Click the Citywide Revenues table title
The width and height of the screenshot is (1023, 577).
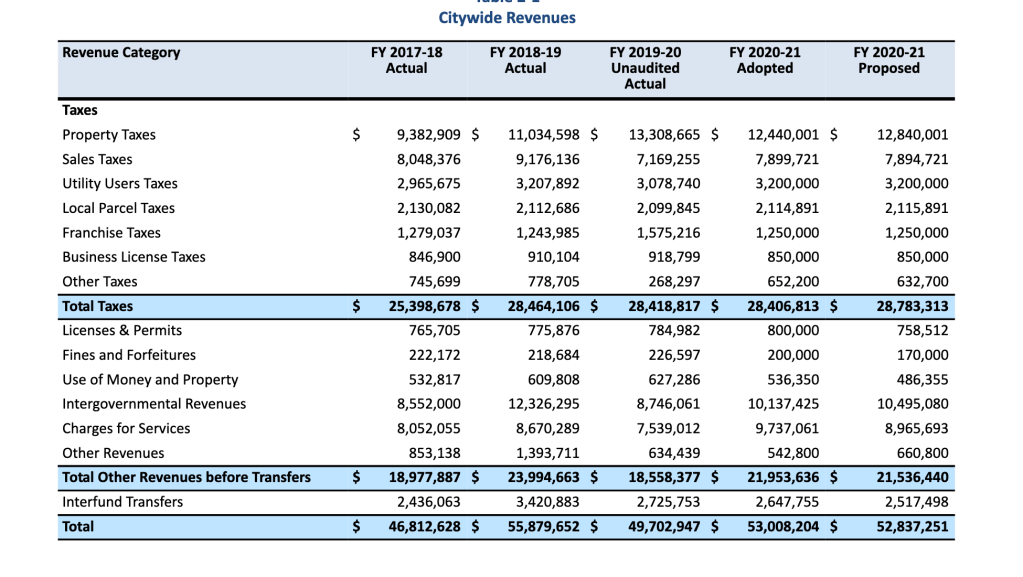click(507, 18)
